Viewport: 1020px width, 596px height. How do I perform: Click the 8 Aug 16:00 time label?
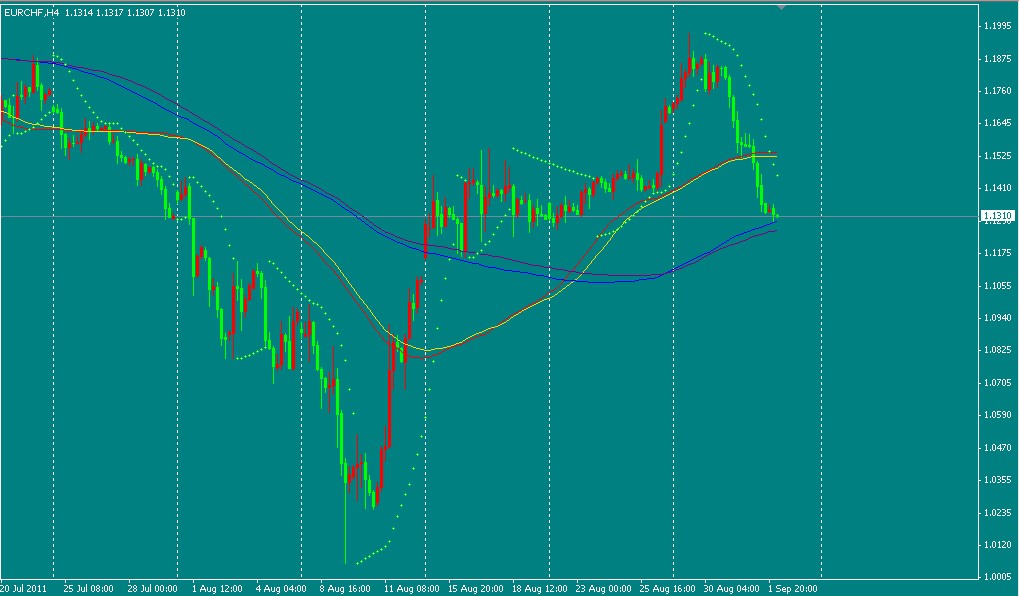coord(345,589)
